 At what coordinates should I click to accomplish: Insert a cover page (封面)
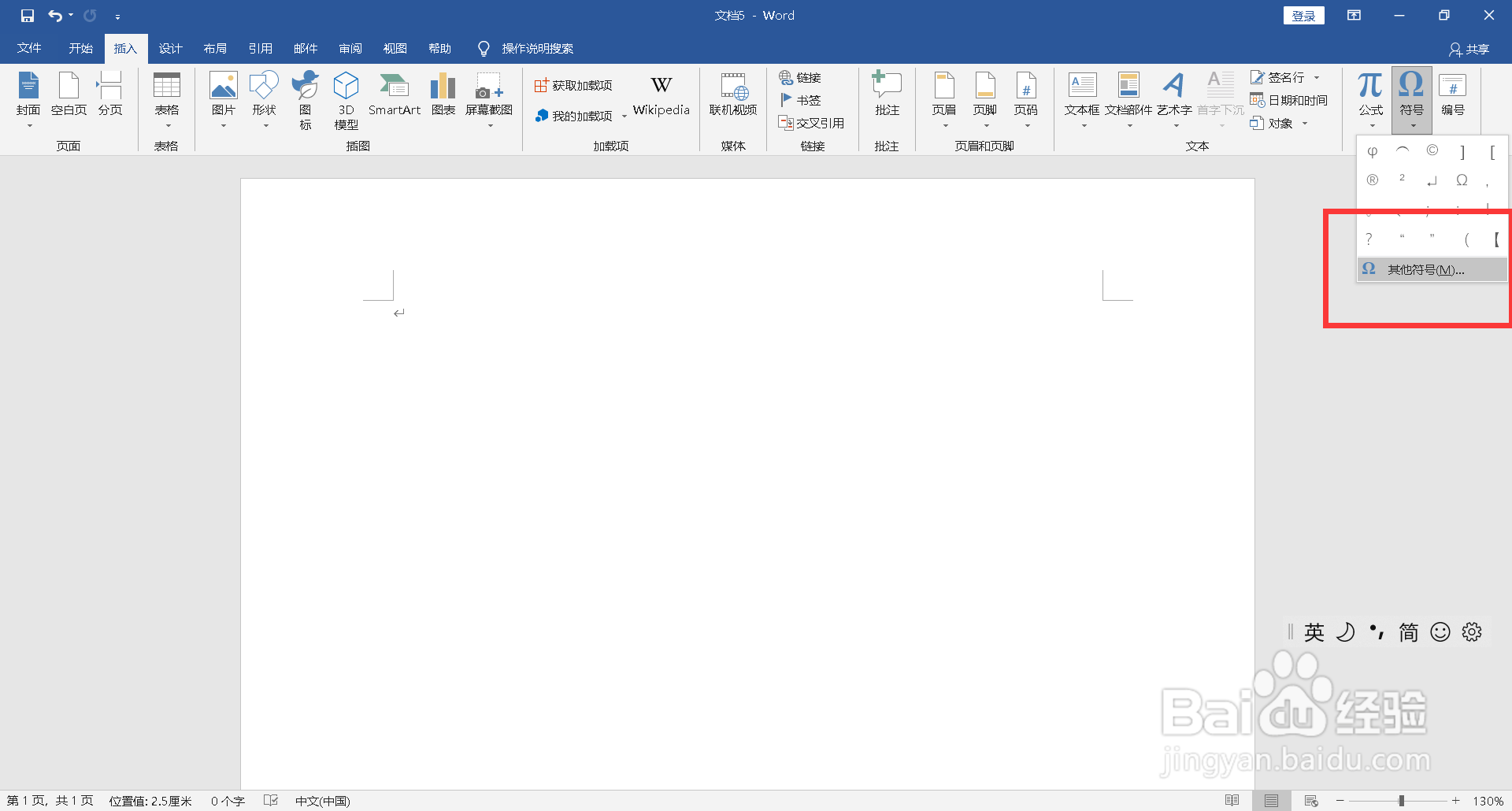click(28, 100)
